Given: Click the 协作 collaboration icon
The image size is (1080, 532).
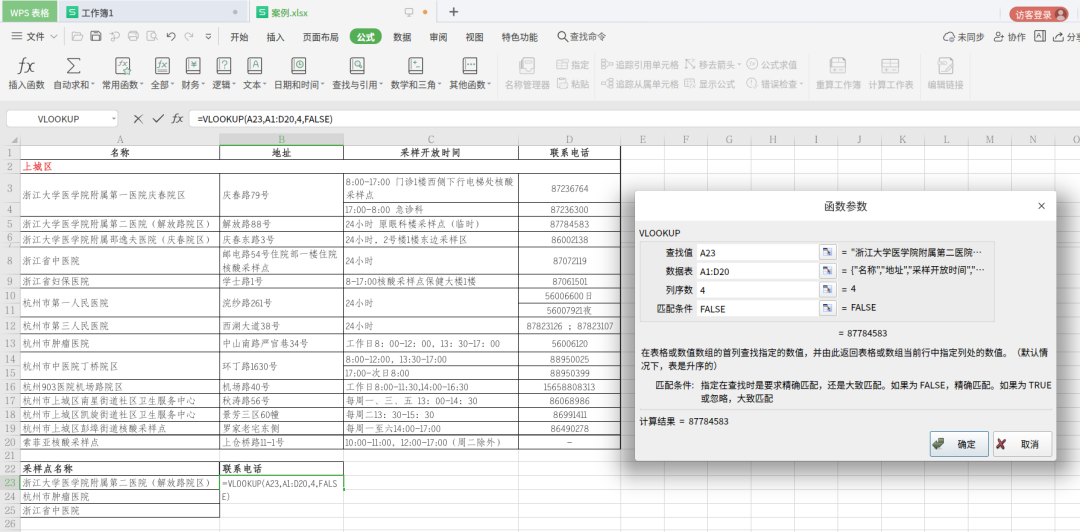Looking at the screenshot, I should click(x=999, y=37).
